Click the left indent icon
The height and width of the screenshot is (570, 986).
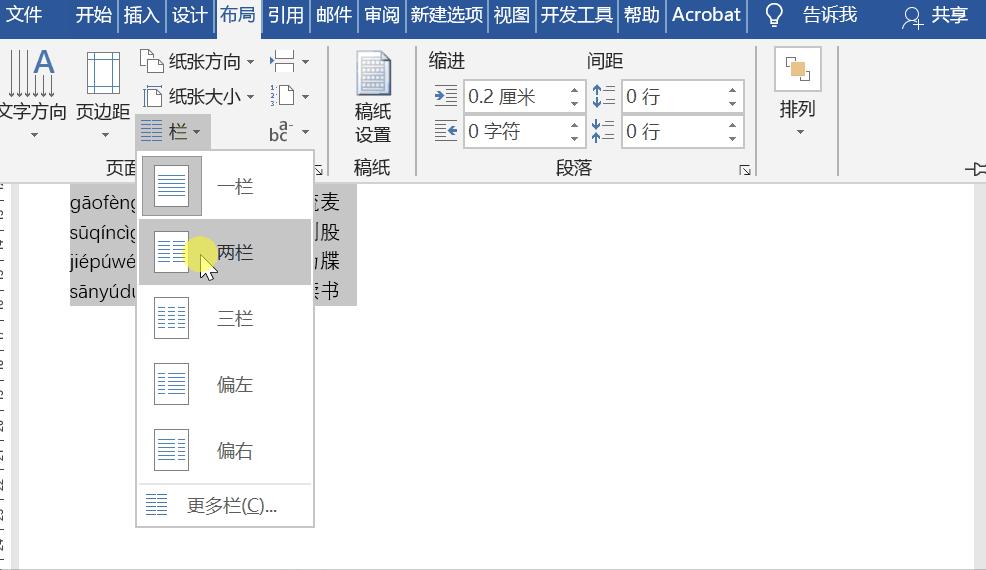[446, 96]
